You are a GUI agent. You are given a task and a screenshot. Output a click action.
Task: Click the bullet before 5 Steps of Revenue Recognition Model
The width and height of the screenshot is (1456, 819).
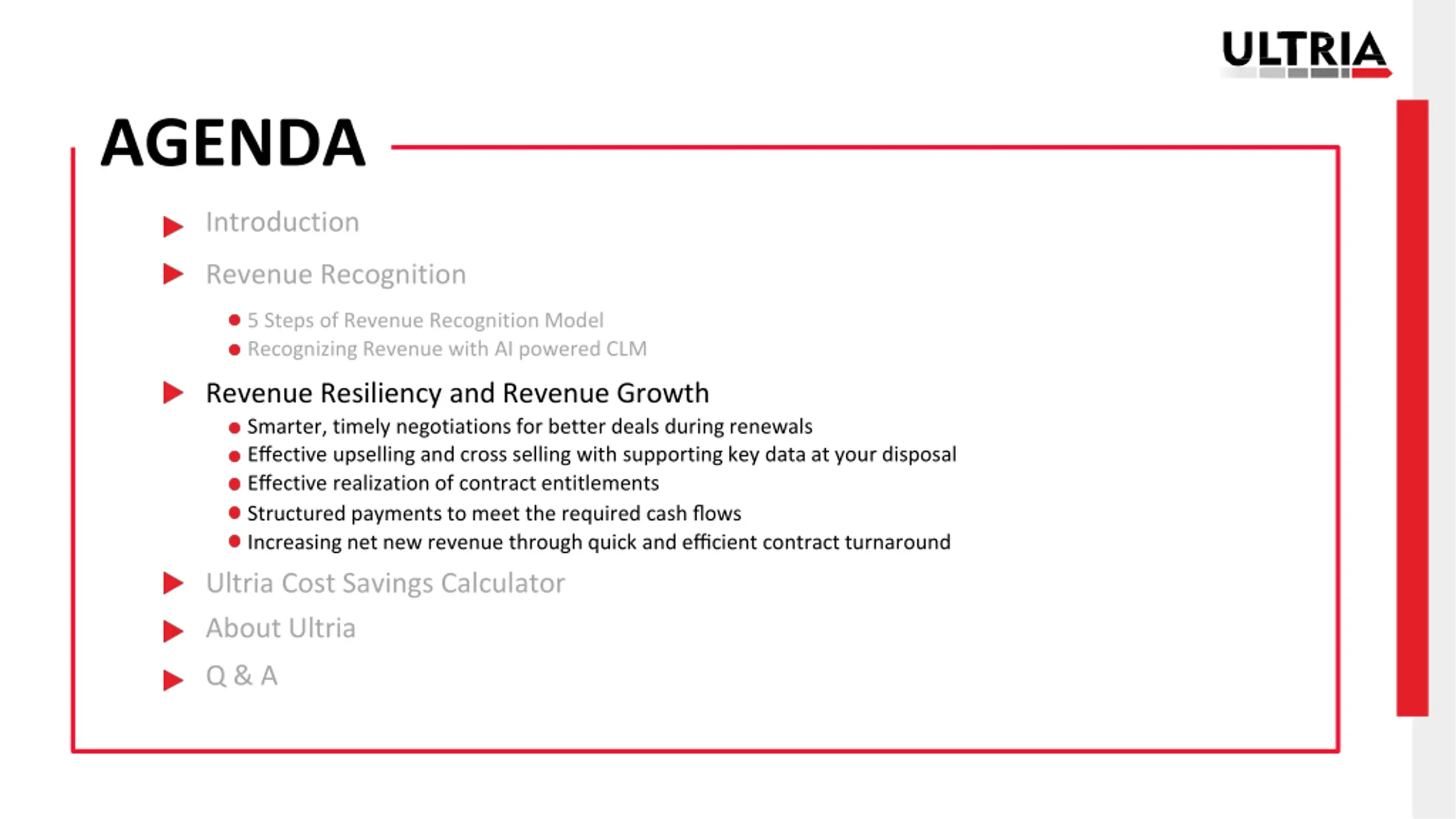tap(234, 320)
